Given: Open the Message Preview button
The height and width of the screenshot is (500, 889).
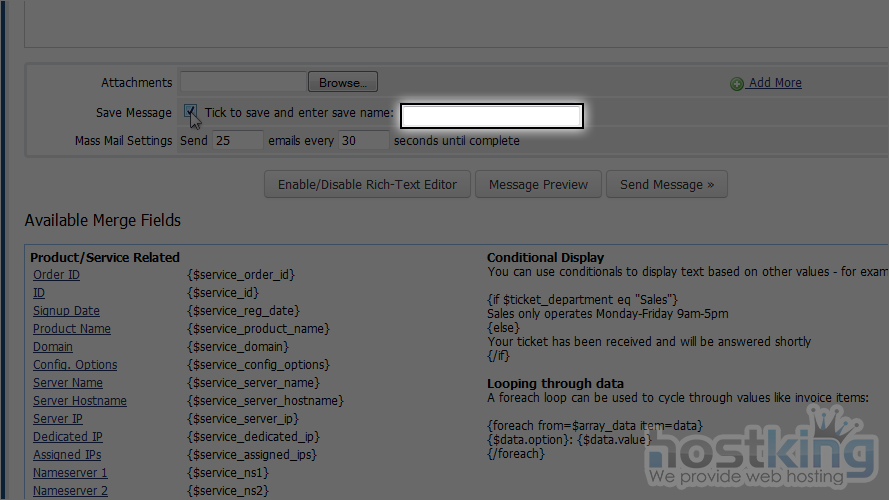Looking at the screenshot, I should [x=538, y=184].
